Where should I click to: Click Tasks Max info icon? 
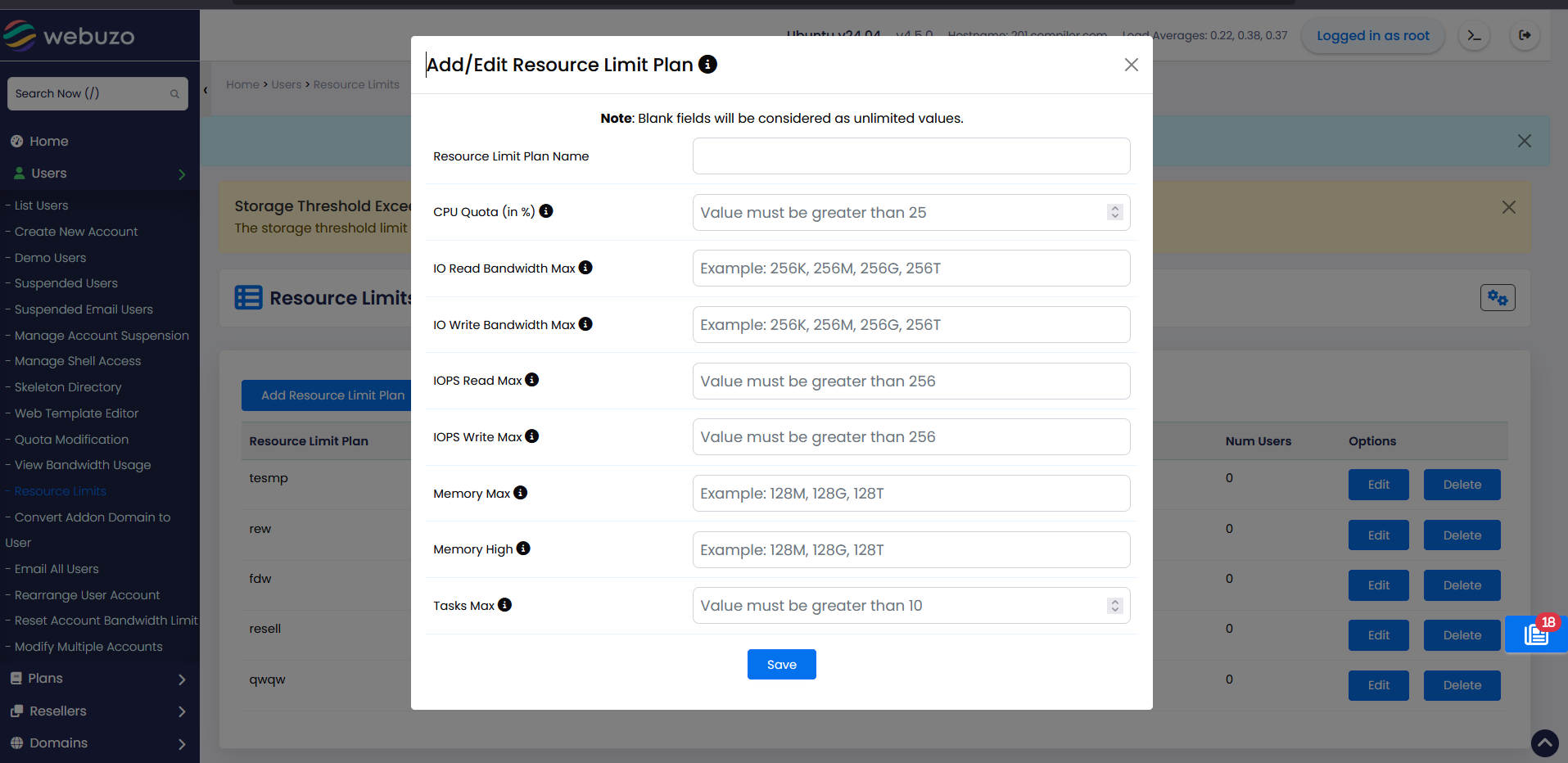(x=505, y=605)
